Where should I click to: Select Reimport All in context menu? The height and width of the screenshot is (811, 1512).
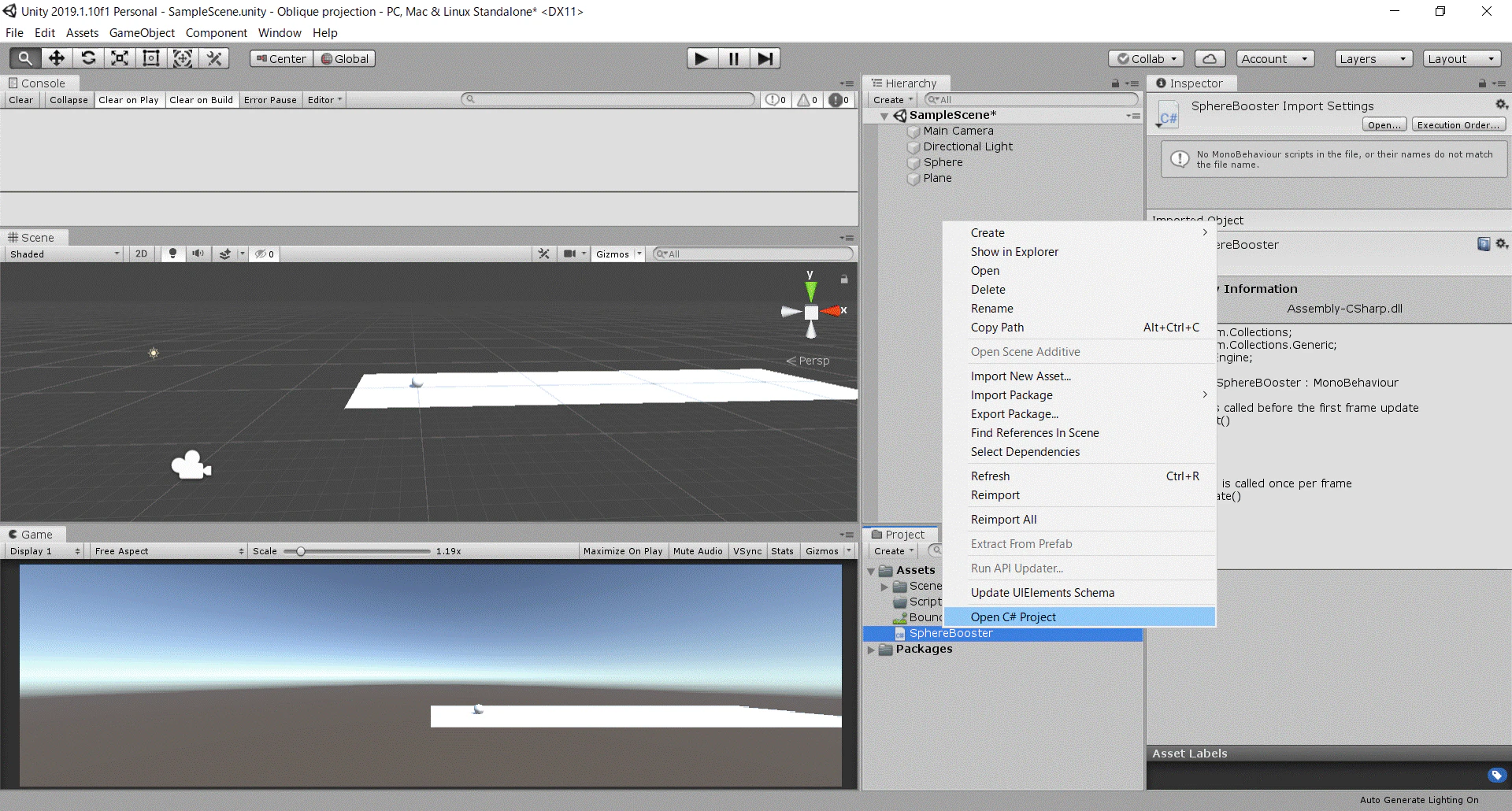1080,520
